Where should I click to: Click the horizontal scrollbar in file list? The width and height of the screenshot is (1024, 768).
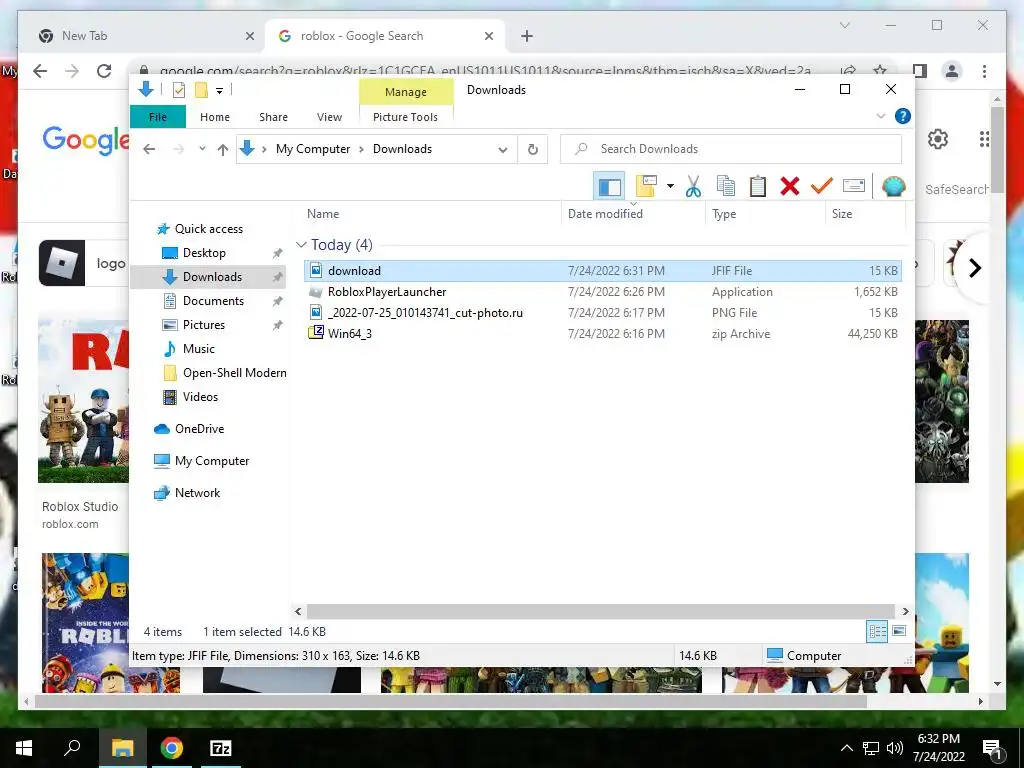600,611
